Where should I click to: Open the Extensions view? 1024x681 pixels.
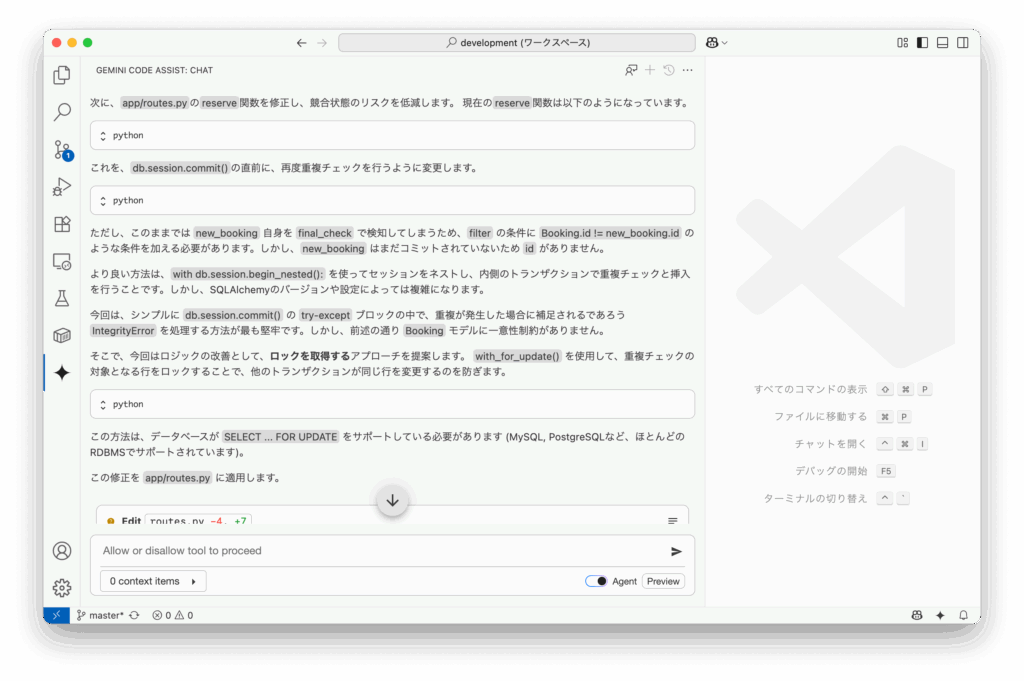coord(62,224)
